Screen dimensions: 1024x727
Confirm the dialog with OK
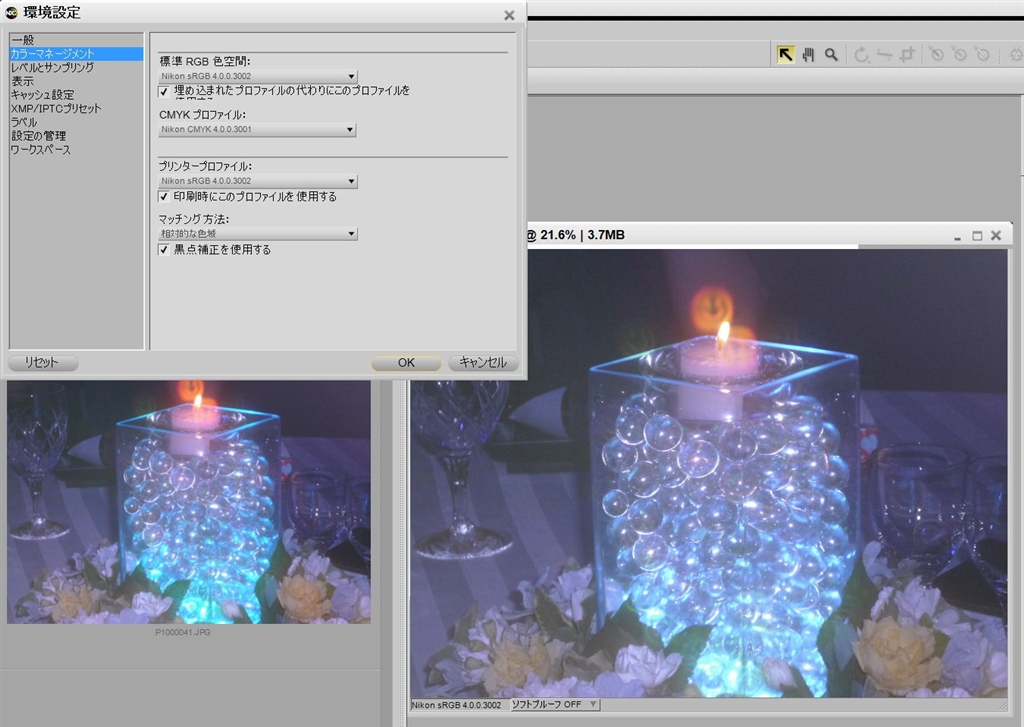pos(406,363)
